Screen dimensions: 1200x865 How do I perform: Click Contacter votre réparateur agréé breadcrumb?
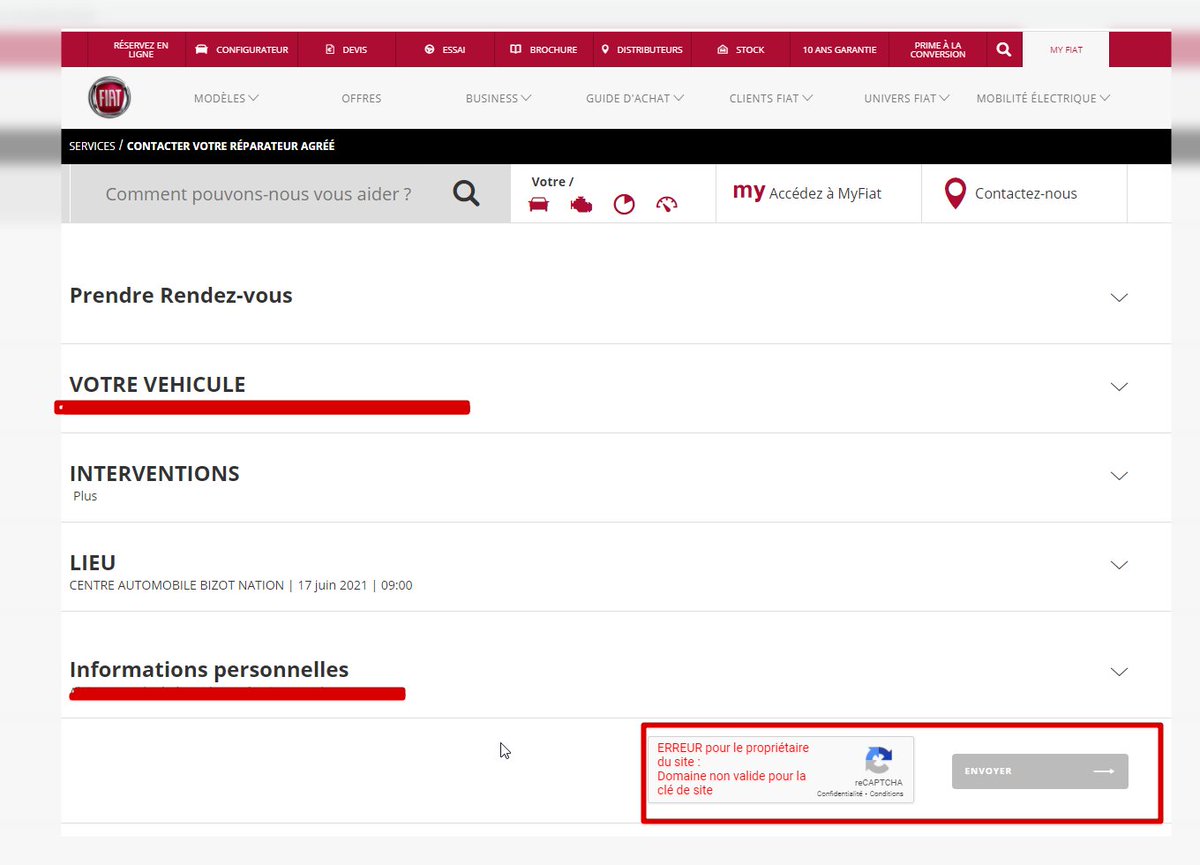click(x=231, y=146)
